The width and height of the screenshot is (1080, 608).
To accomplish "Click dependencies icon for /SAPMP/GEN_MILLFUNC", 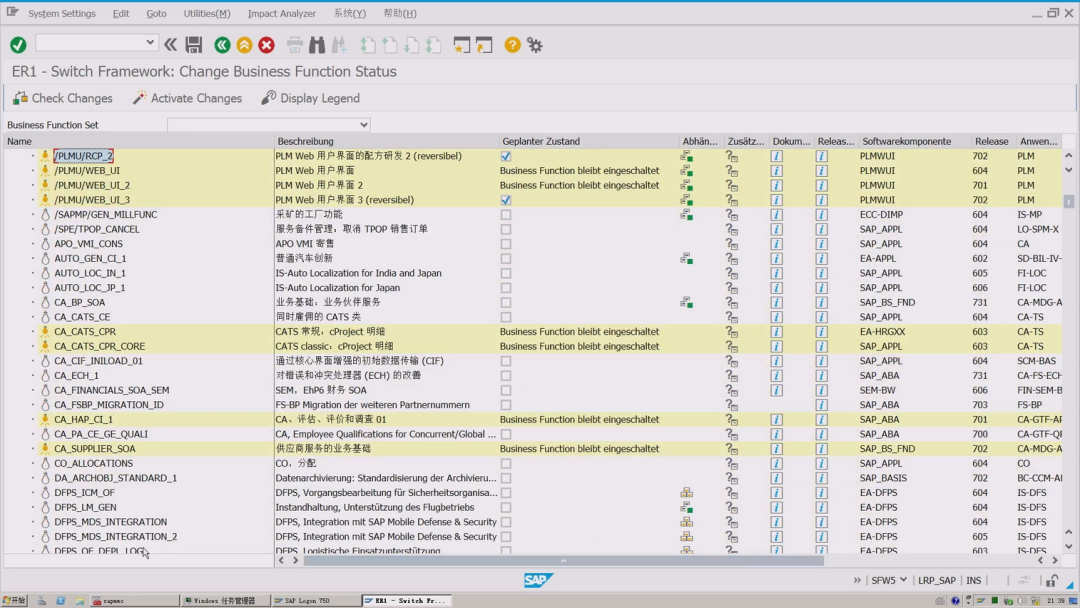I will (687, 215).
